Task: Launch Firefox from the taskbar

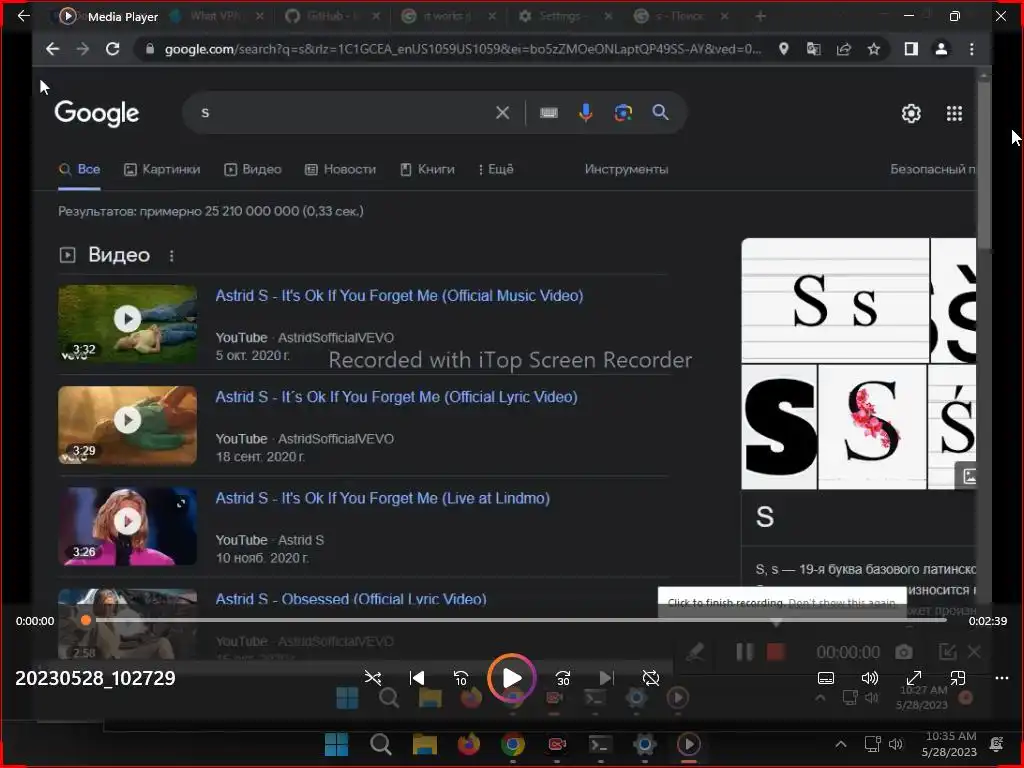Action: click(x=469, y=744)
